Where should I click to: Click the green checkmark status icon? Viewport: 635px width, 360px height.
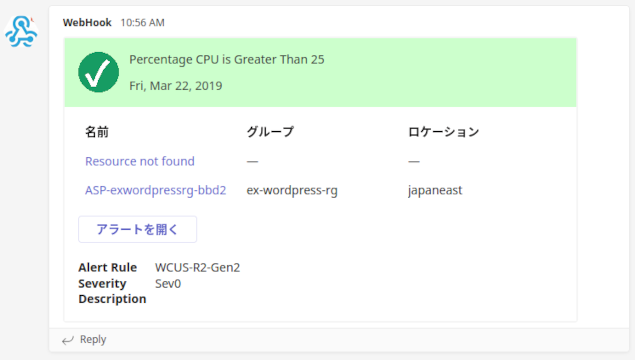click(x=98, y=72)
